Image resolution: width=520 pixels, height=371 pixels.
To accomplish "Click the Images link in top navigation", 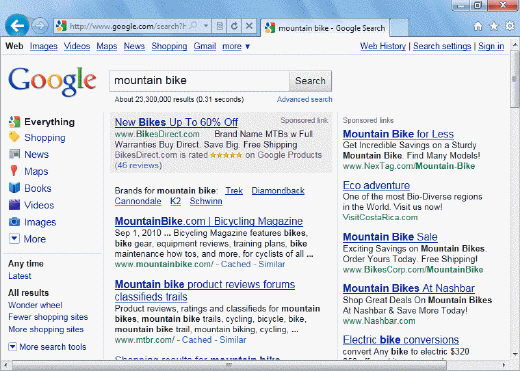I will tap(44, 46).
